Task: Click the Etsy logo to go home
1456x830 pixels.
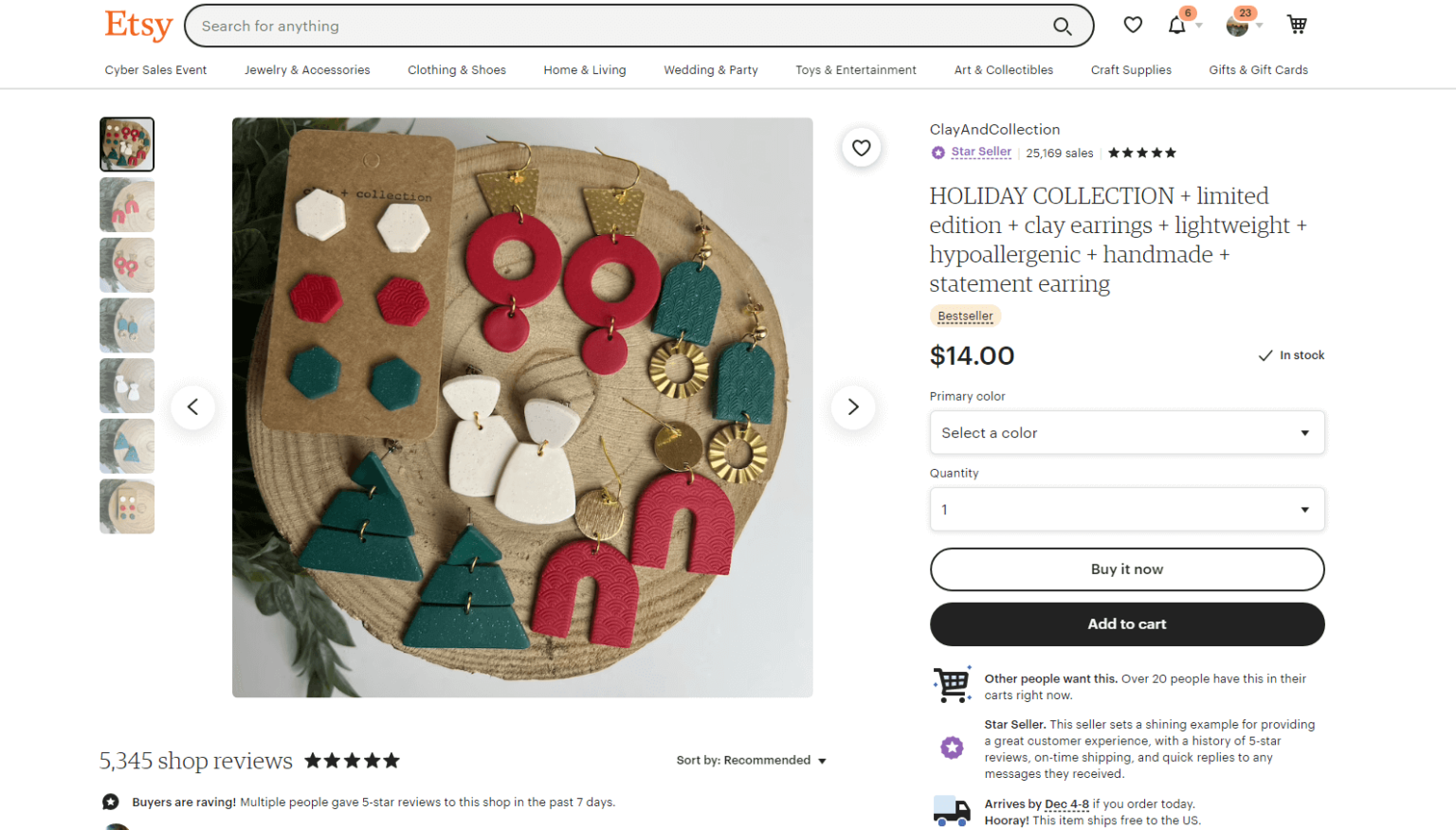Action: point(137,26)
